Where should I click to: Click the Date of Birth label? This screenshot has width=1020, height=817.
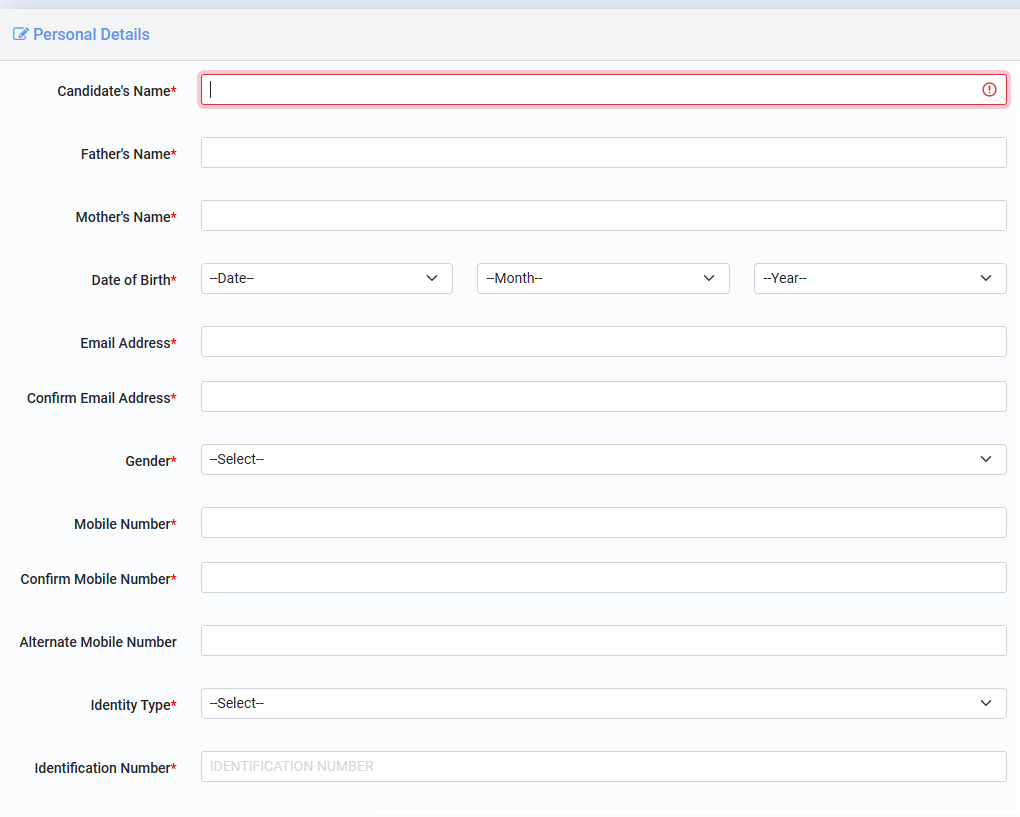(133, 280)
